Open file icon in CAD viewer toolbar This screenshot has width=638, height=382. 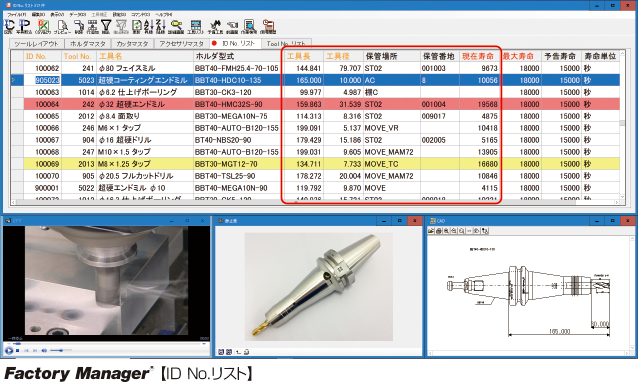pos(431,231)
